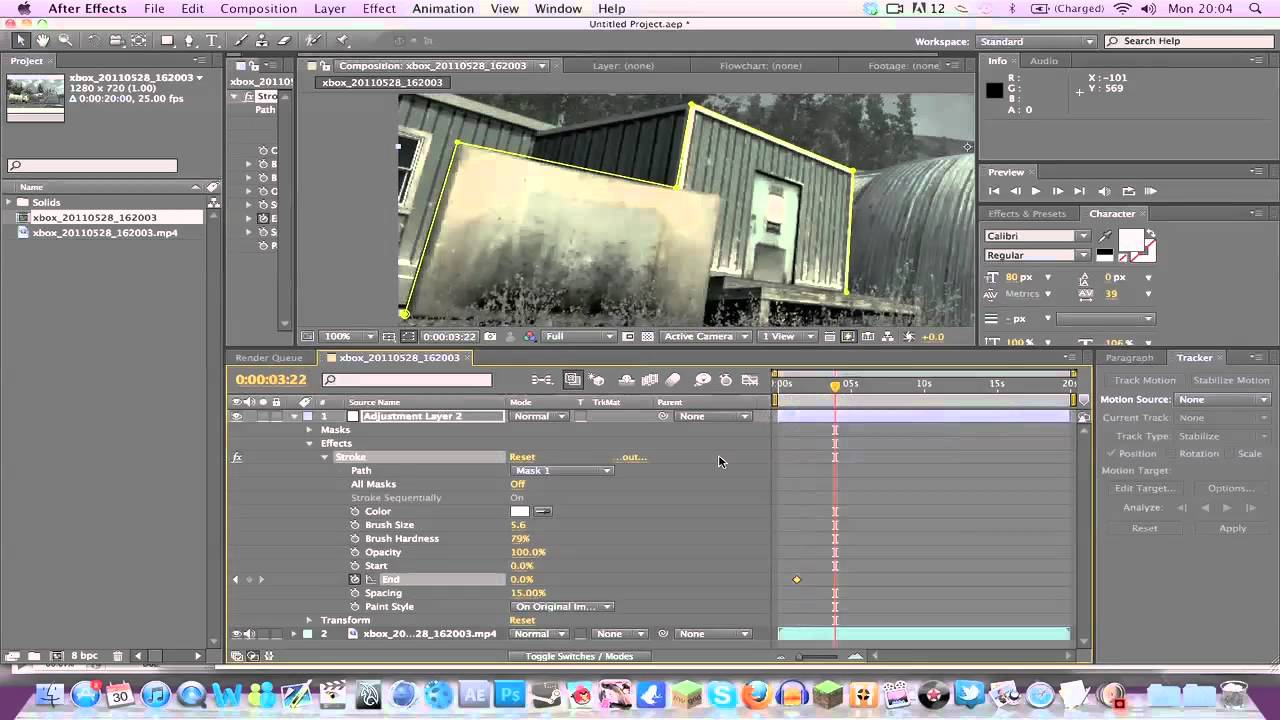
Task: Select the Horizontal Type tool
Action: tap(212, 41)
